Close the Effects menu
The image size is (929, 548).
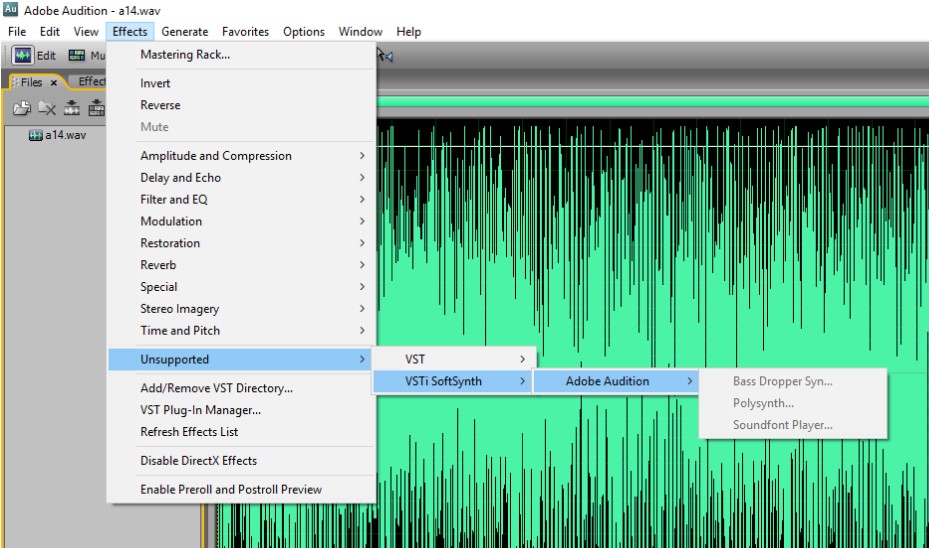pyautogui.click(x=130, y=31)
